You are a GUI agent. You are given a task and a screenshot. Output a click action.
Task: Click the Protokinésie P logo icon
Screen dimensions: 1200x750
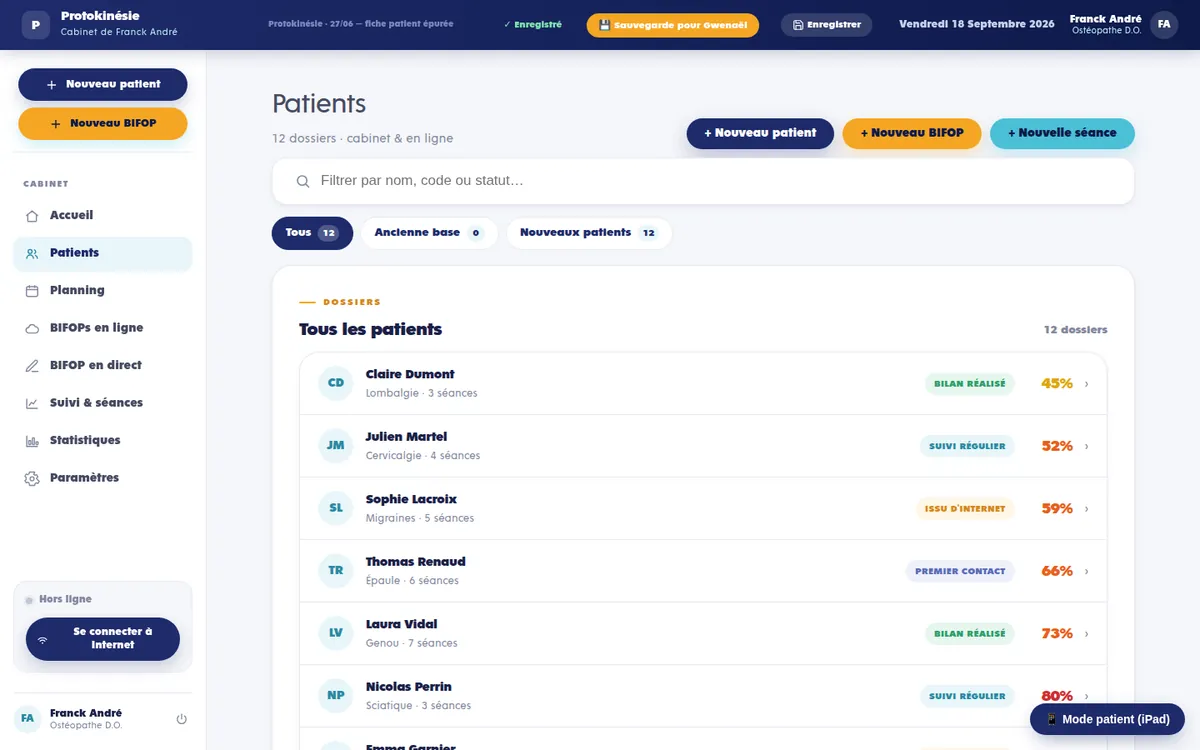click(36, 24)
